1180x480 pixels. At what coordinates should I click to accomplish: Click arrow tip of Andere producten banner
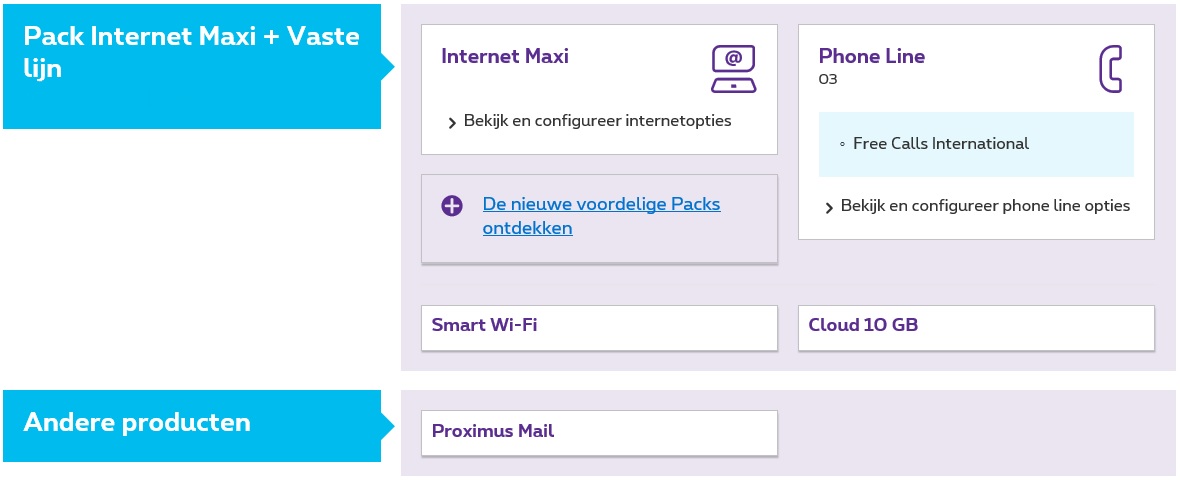389,426
